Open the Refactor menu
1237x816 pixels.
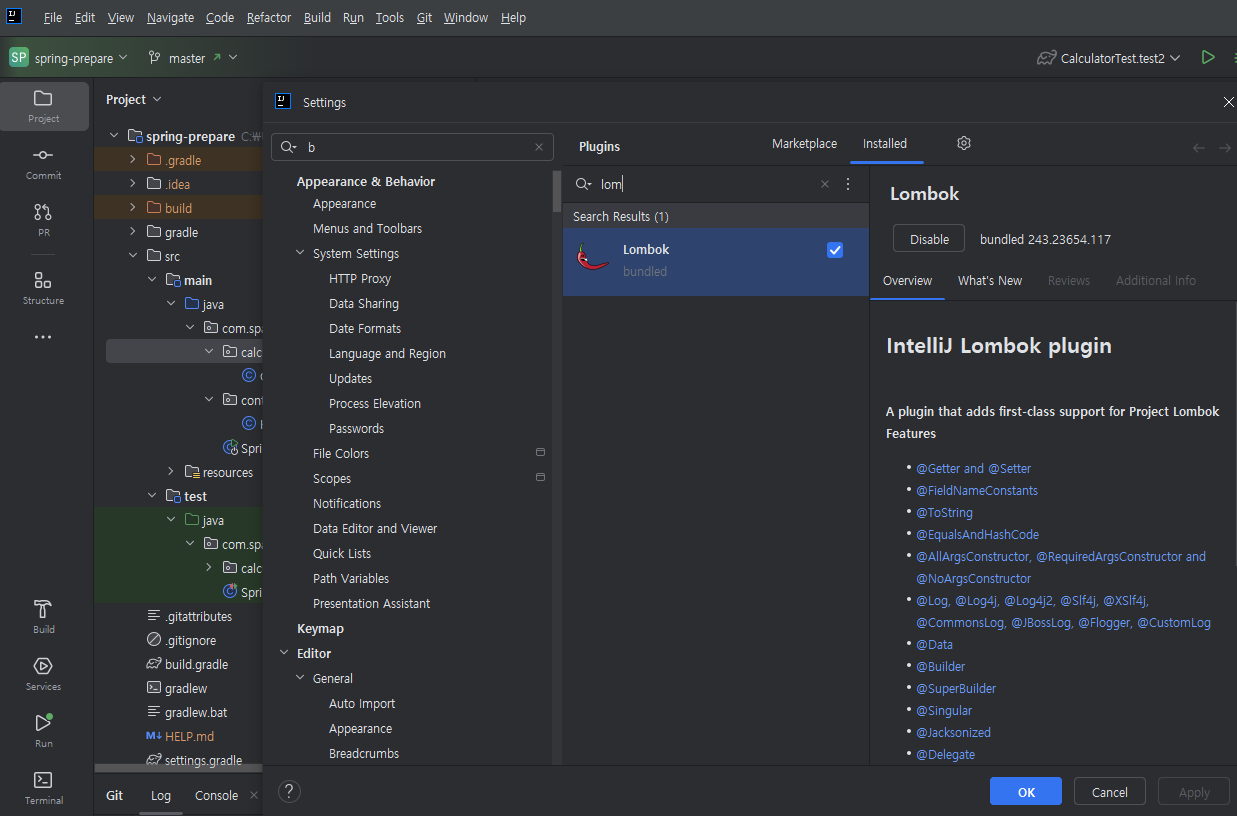point(269,18)
